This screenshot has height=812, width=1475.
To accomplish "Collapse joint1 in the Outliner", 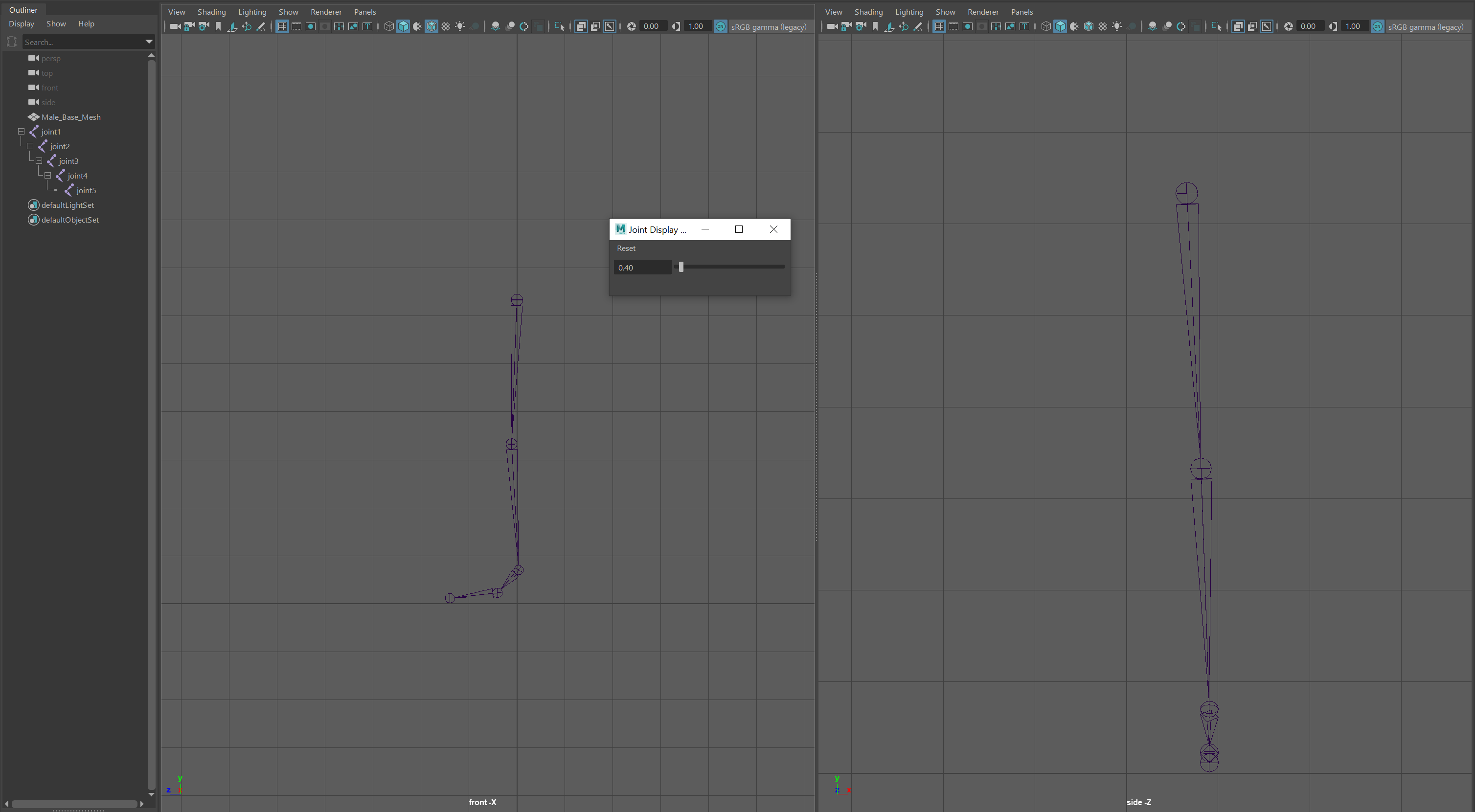I will pos(21,131).
